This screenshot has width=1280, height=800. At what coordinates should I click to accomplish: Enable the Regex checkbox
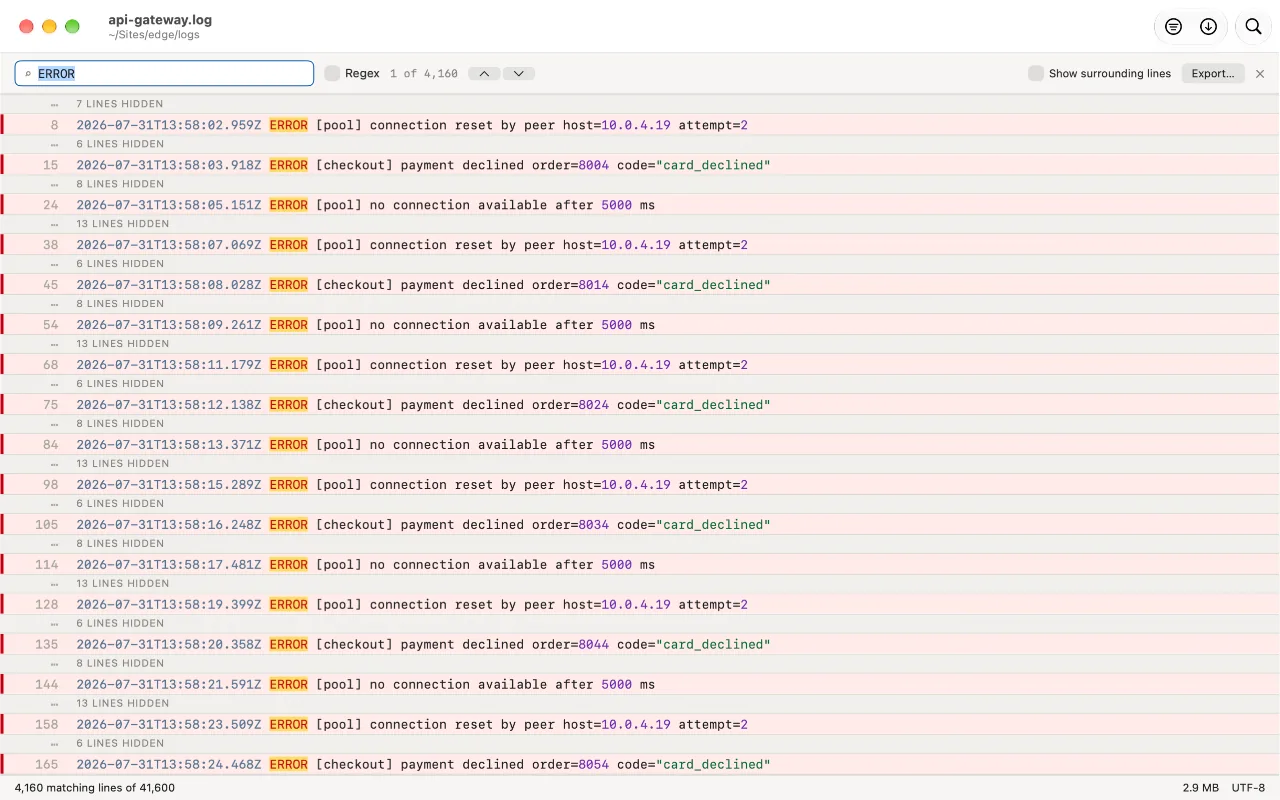pos(332,73)
